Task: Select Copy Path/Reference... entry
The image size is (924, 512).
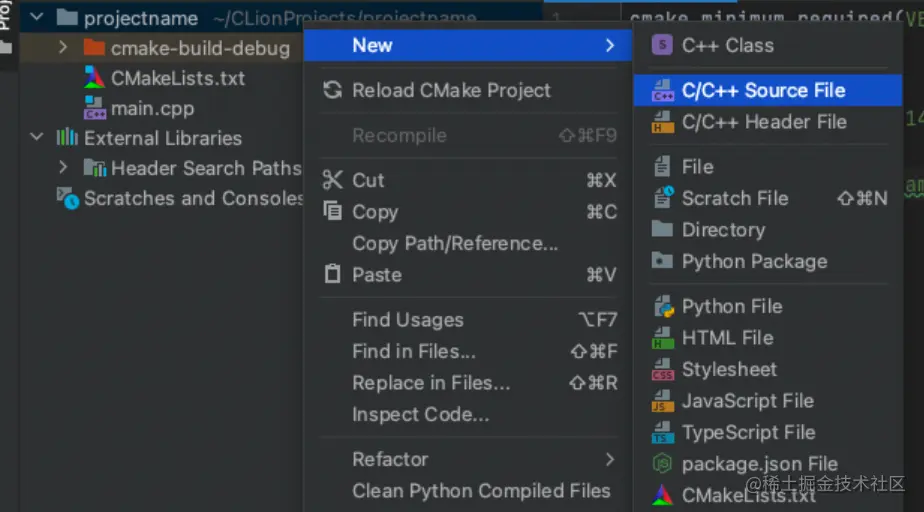Action: pyautogui.click(x=468, y=243)
